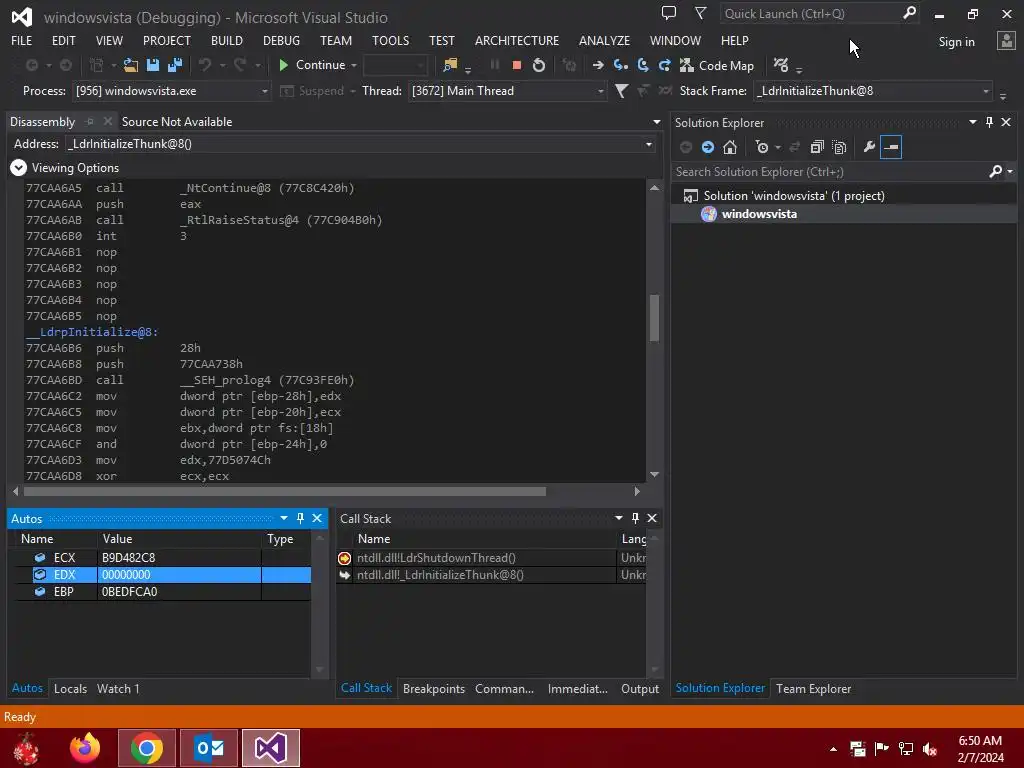Select Solution 'windowsvista' (1 project) node
The height and width of the screenshot is (768, 1024).
[793, 196]
